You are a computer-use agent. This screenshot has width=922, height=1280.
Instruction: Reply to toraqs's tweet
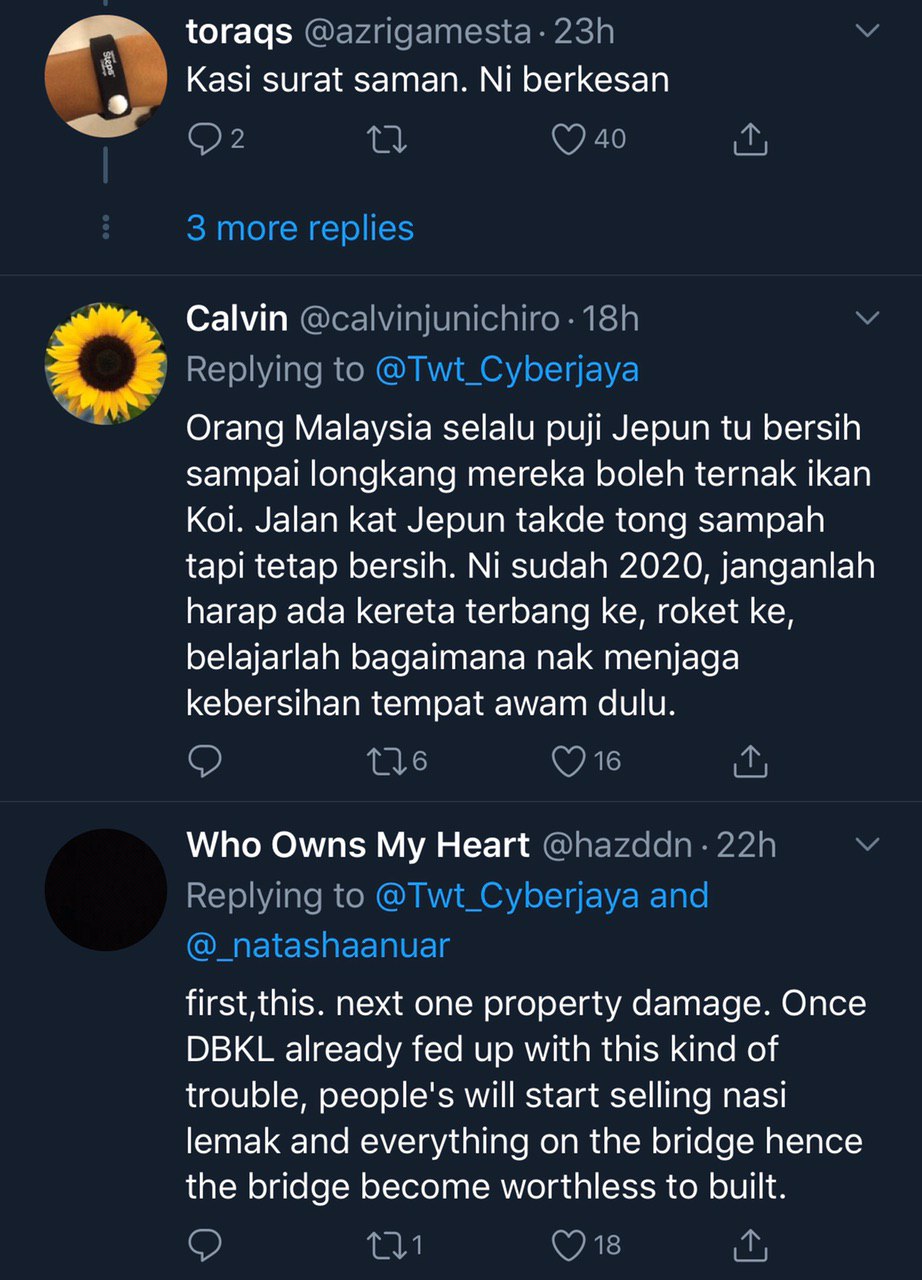(x=203, y=140)
